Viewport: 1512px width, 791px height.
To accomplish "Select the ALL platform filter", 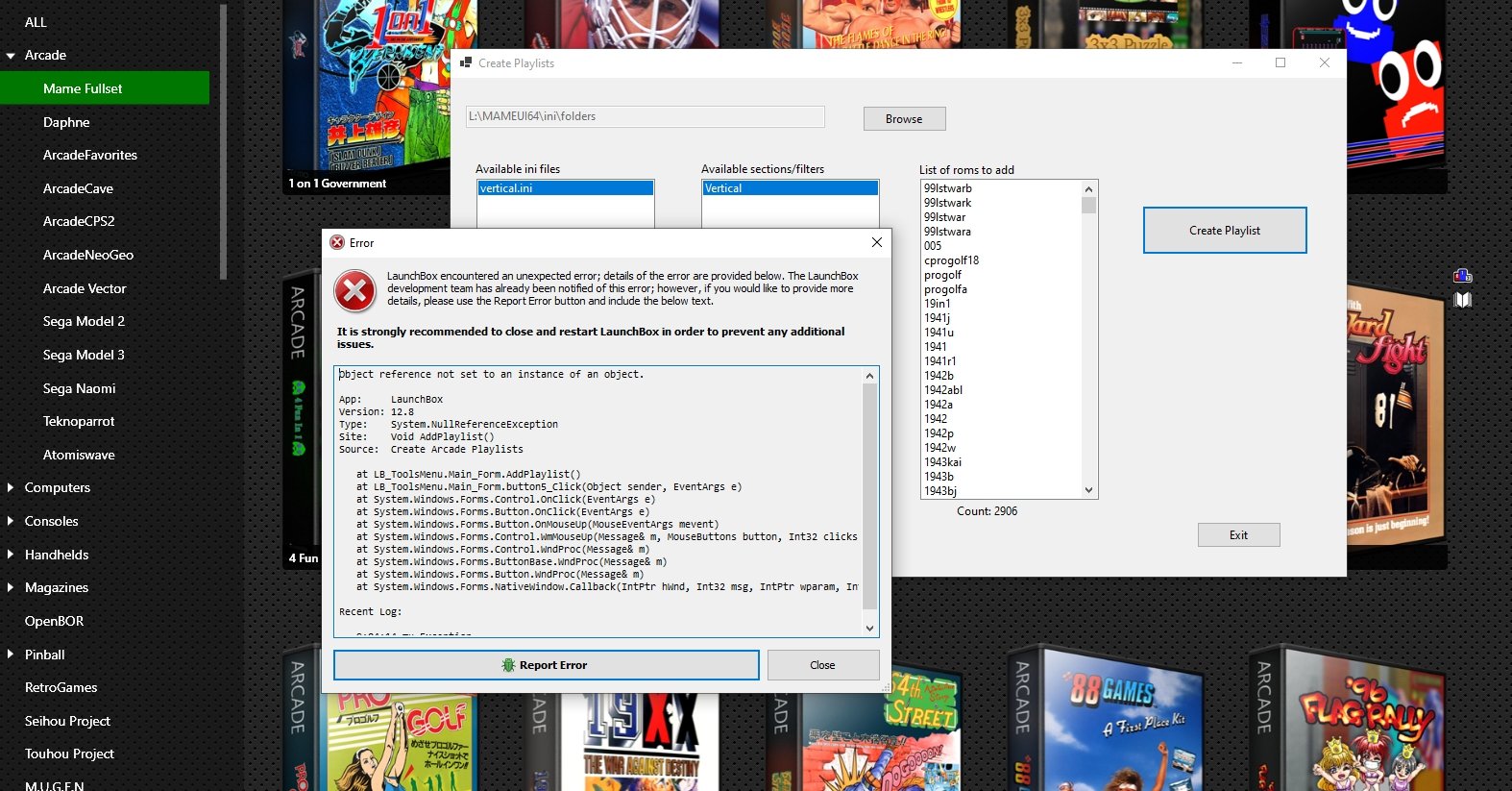I will click(x=36, y=22).
